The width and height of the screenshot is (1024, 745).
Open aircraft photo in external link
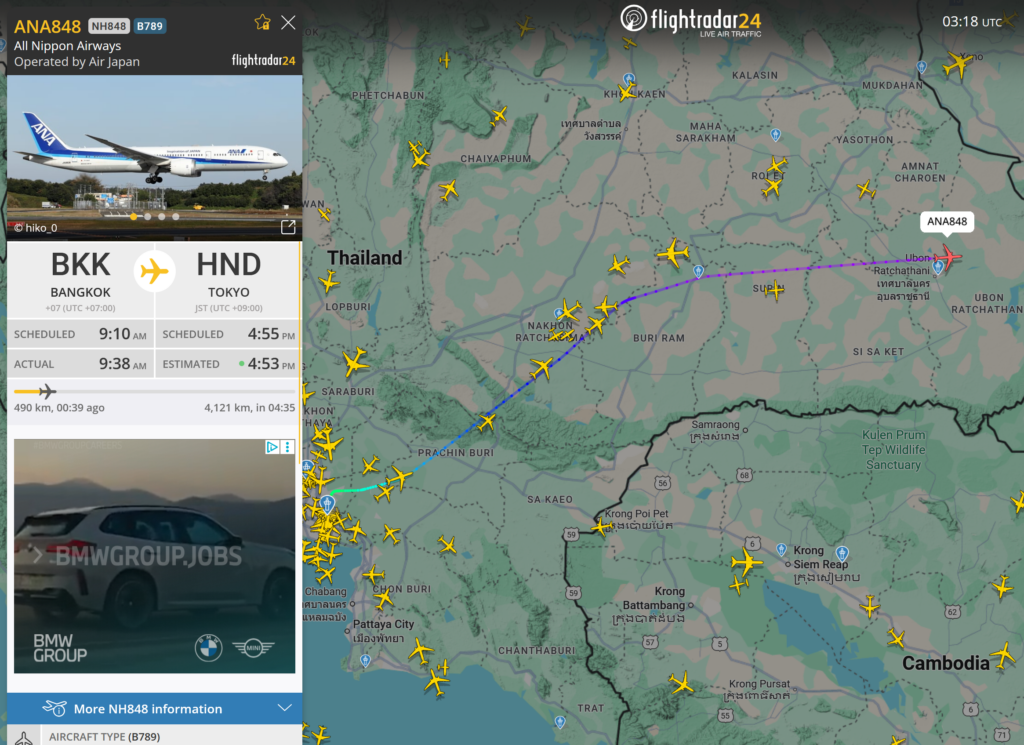pos(288,227)
